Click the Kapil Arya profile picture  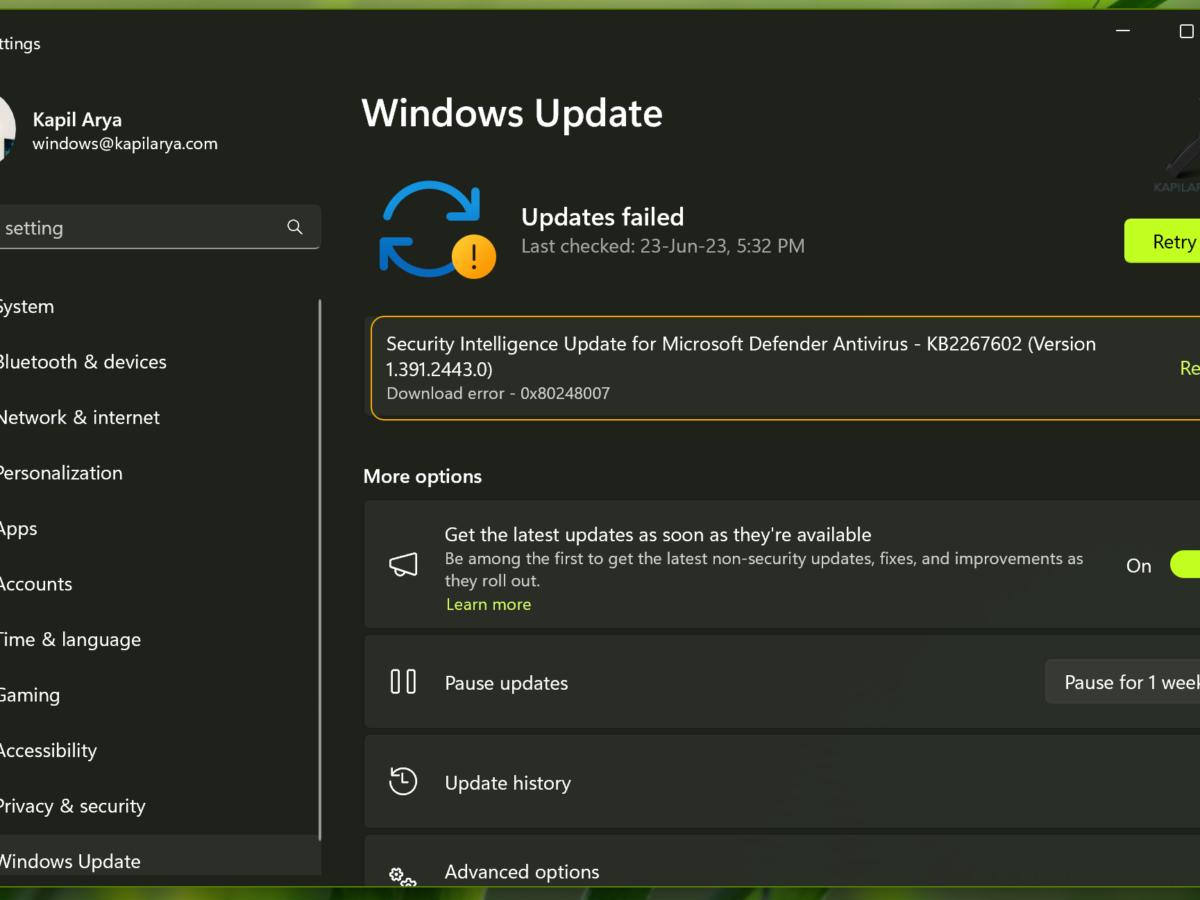tap(7, 130)
